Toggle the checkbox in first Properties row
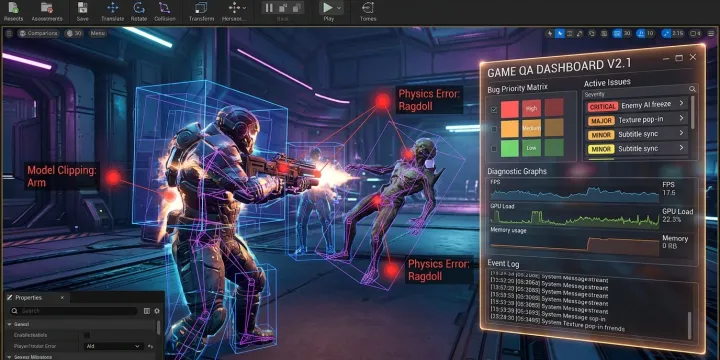 tap(87, 335)
